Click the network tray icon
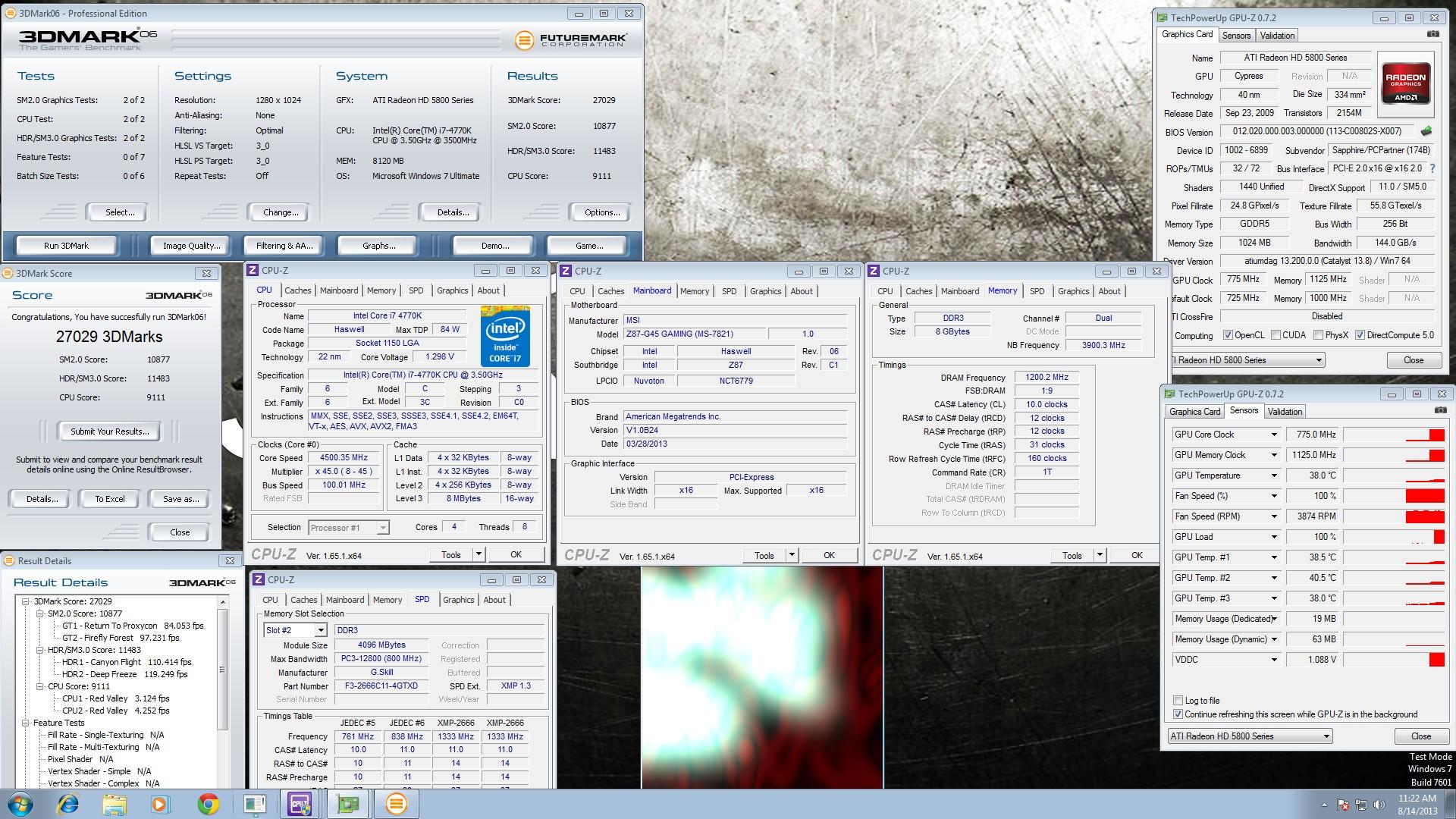The image size is (1456, 819). click(x=1361, y=805)
